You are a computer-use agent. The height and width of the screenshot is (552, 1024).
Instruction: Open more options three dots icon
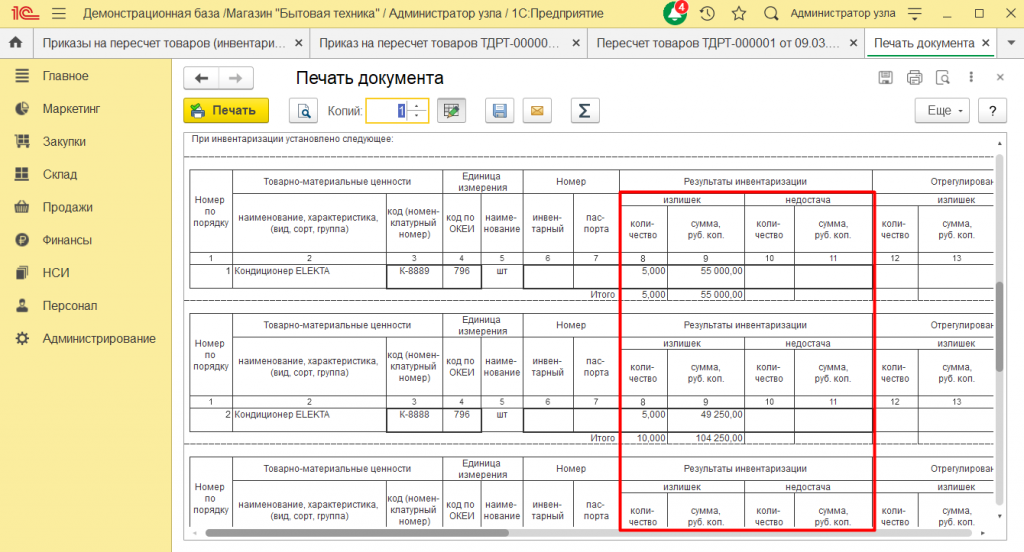[x=971, y=77]
